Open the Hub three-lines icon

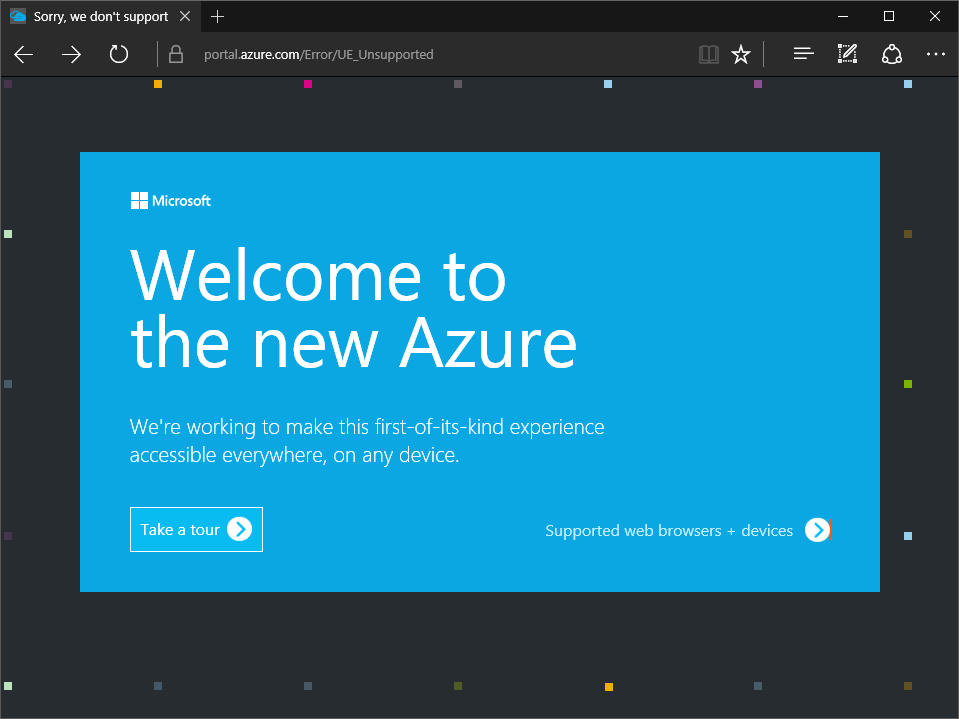pyautogui.click(x=803, y=54)
